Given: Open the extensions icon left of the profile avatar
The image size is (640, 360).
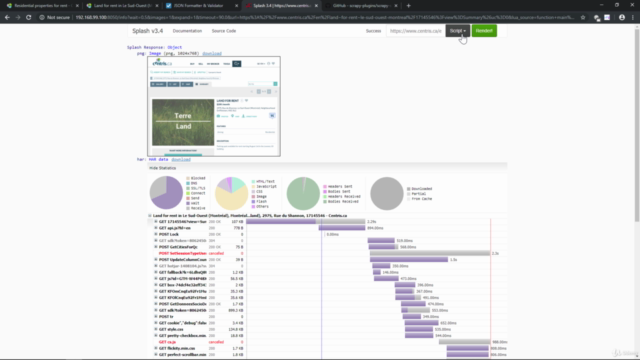Looking at the screenshot, I should pyautogui.click(x=607, y=18).
